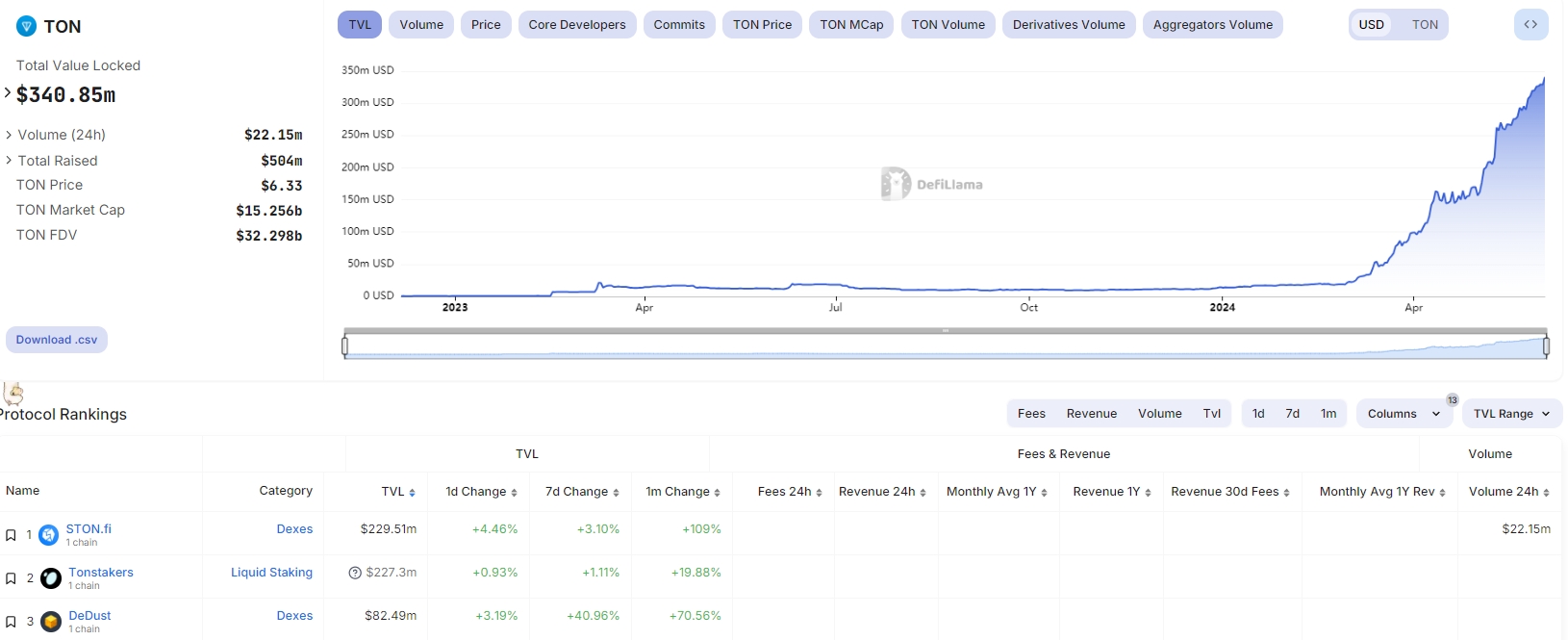Image resolution: width=1568 pixels, height=640 pixels.
Task: Sort by the Monthly Avg 1Y column
Action: coord(997,492)
